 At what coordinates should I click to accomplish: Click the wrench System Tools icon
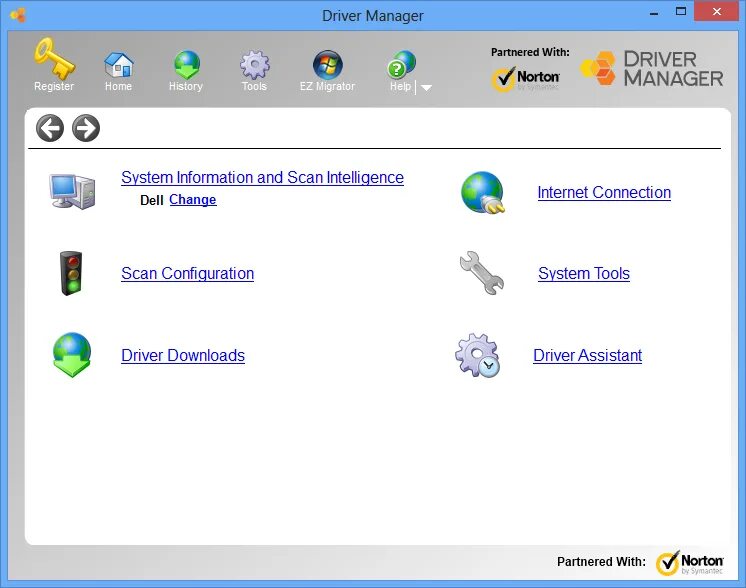coord(481,273)
